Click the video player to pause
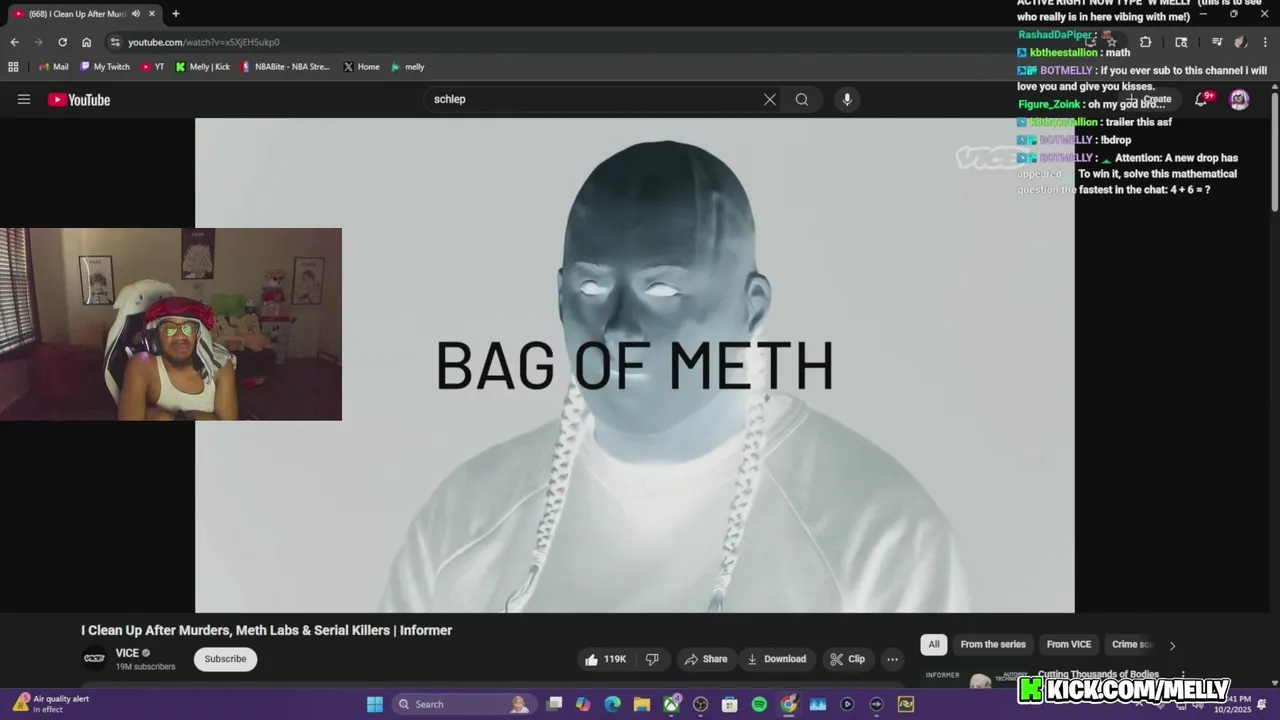This screenshot has height=720, width=1280. click(635, 365)
